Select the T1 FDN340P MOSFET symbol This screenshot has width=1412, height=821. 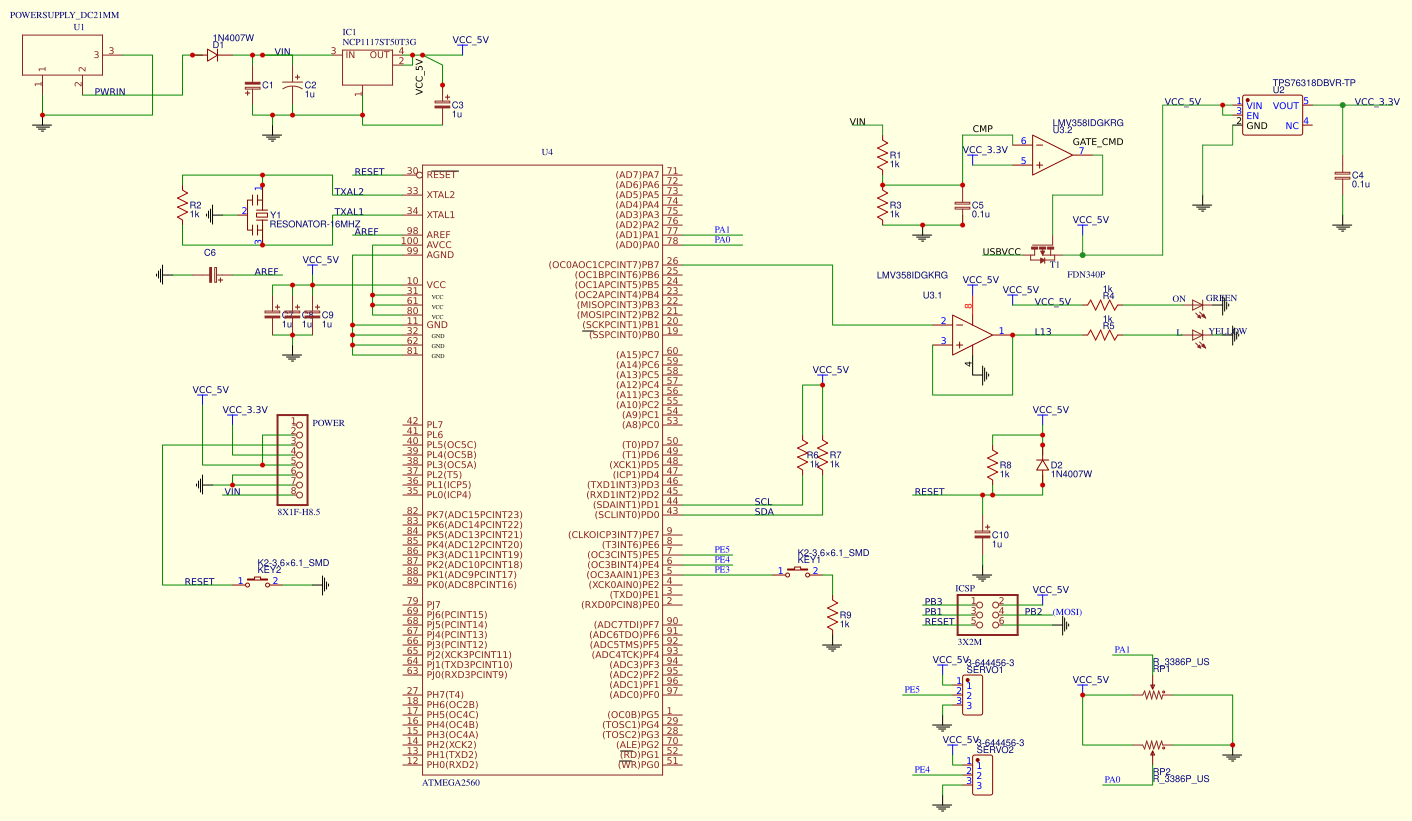(x=1045, y=251)
